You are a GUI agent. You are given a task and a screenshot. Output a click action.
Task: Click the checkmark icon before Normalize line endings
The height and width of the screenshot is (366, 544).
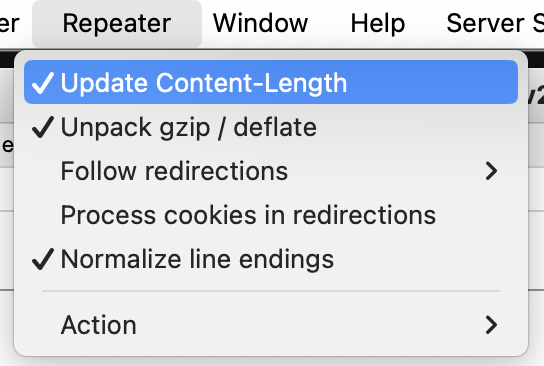43,259
